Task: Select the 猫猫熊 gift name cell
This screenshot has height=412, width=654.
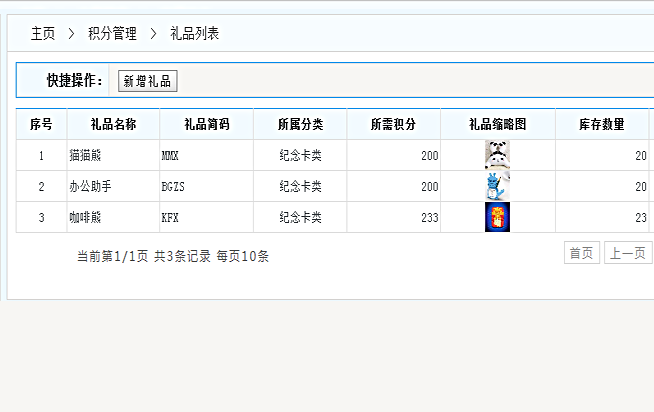Action: pyautogui.click(x=85, y=156)
